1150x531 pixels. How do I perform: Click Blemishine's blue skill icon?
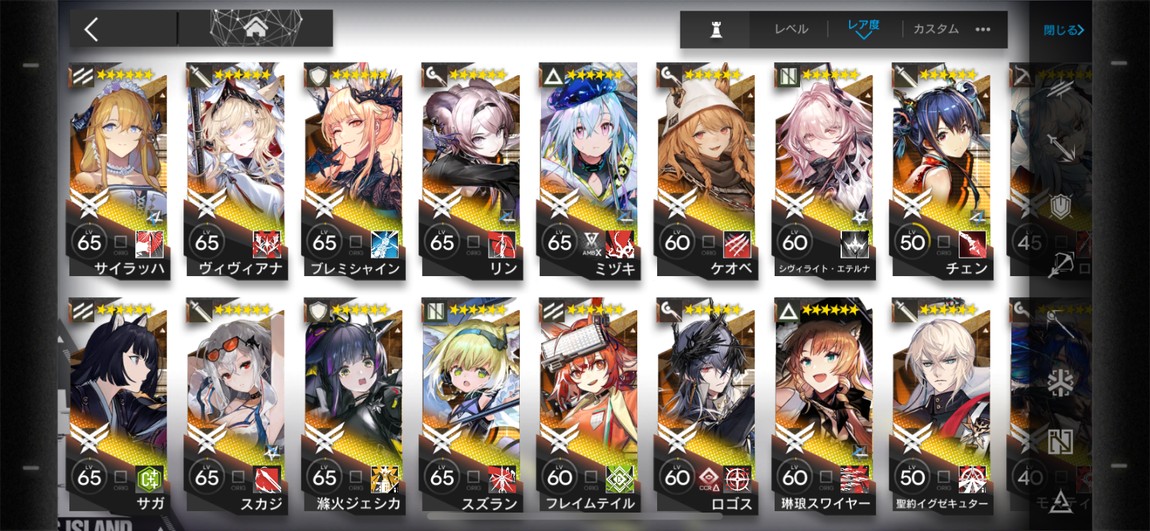tap(385, 242)
